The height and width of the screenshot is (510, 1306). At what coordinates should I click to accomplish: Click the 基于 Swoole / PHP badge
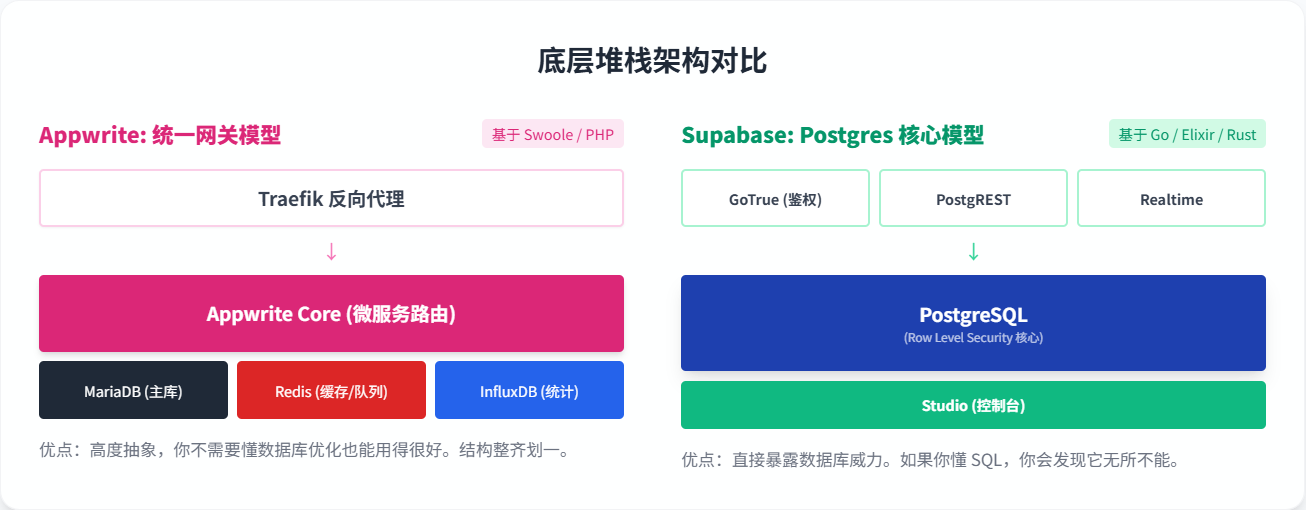click(x=553, y=134)
